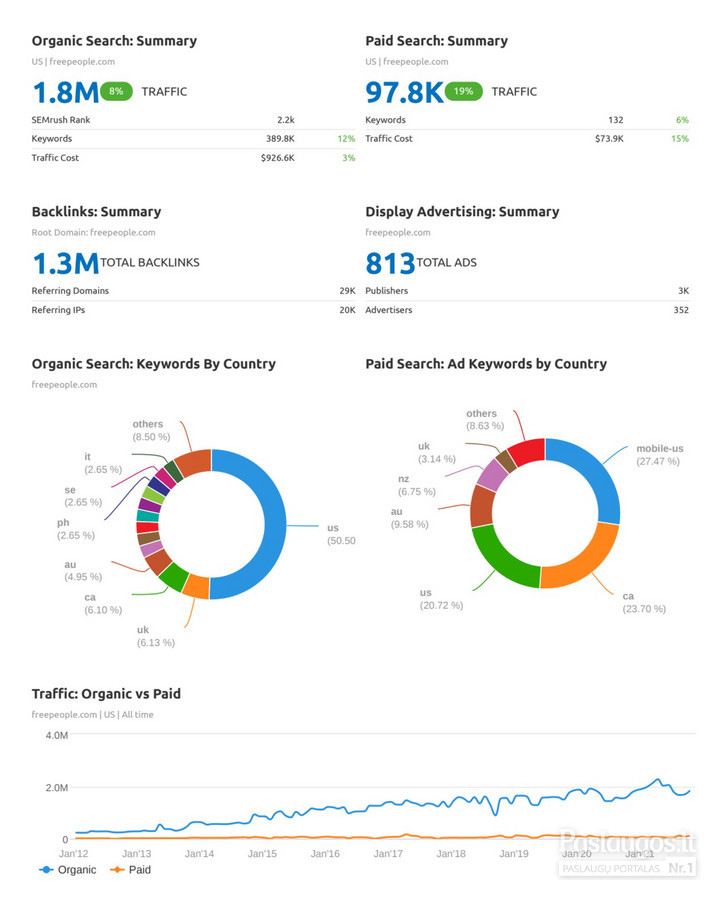Click the ph (2.65 %) label

coord(76,529)
